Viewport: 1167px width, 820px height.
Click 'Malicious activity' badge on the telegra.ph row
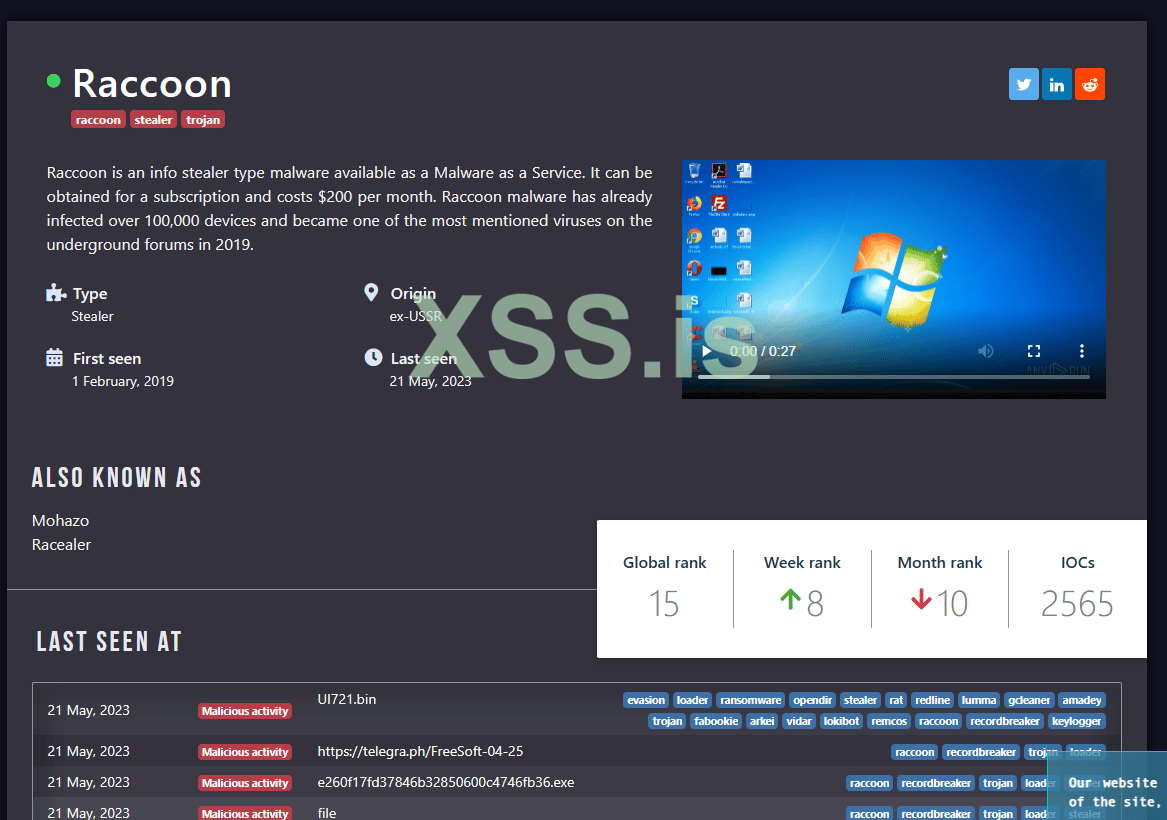coord(245,752)
